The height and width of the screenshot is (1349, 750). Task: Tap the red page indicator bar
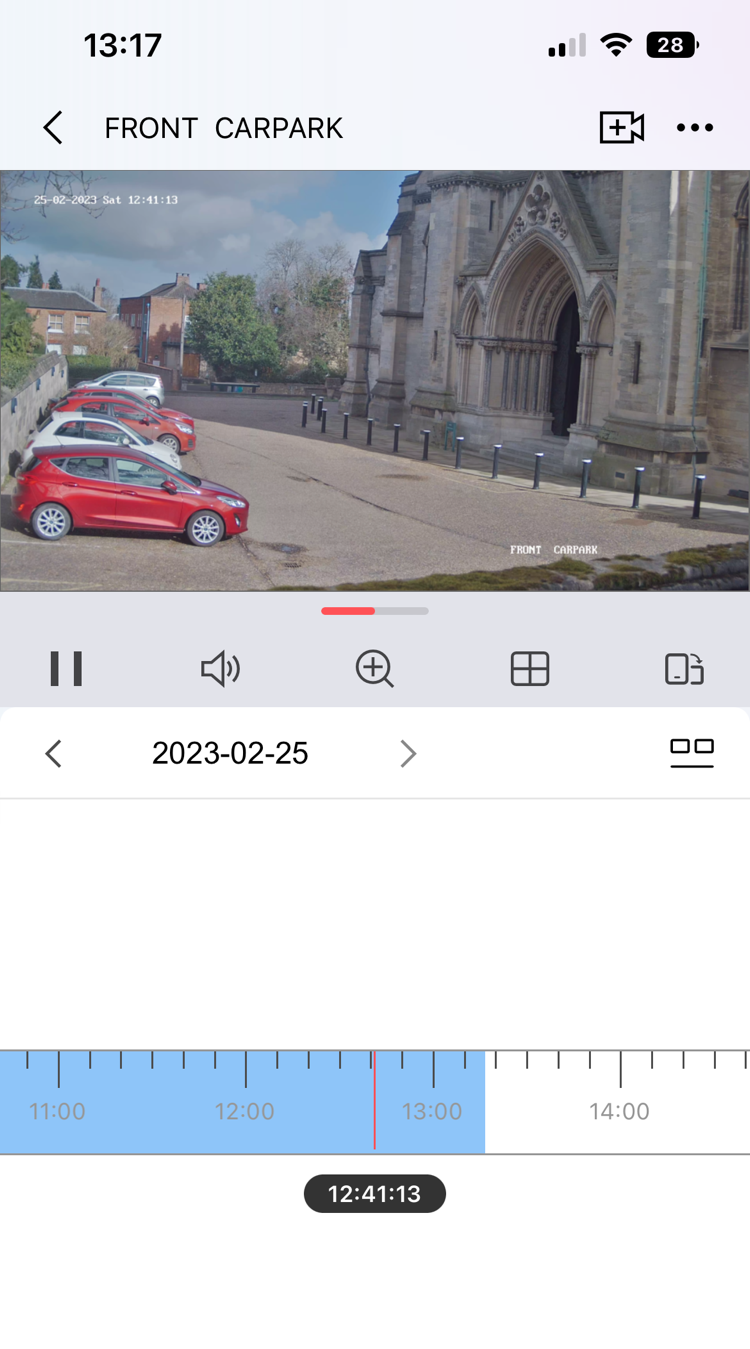coord(348,611)
